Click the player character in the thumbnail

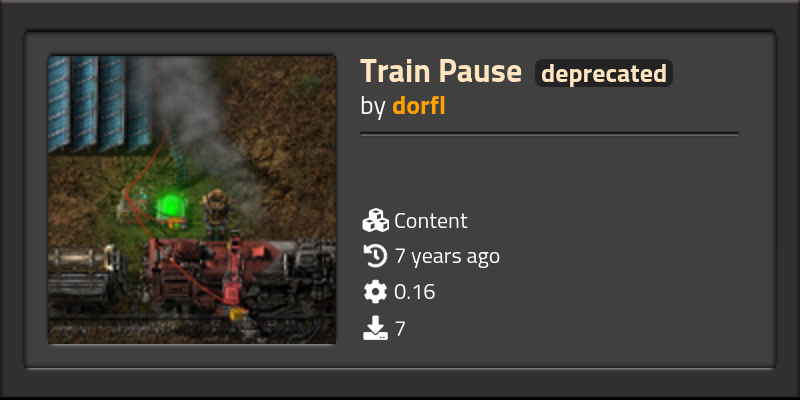(x=217, y=214)
